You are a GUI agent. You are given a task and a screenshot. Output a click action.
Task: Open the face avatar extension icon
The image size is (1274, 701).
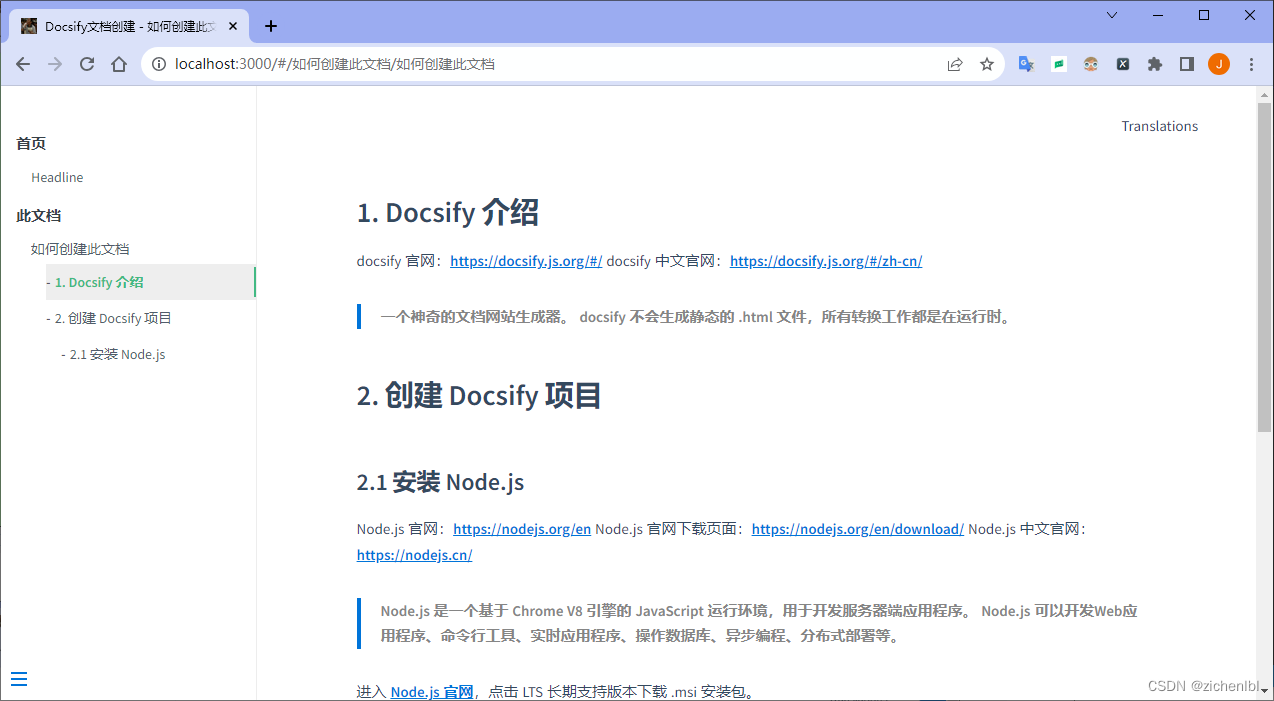pos(1091,64)
